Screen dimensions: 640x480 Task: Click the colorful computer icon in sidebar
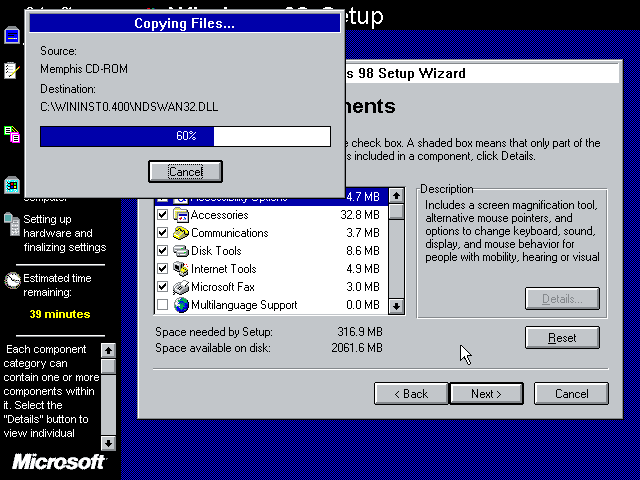pyautogui.click(x=12, y=185)
